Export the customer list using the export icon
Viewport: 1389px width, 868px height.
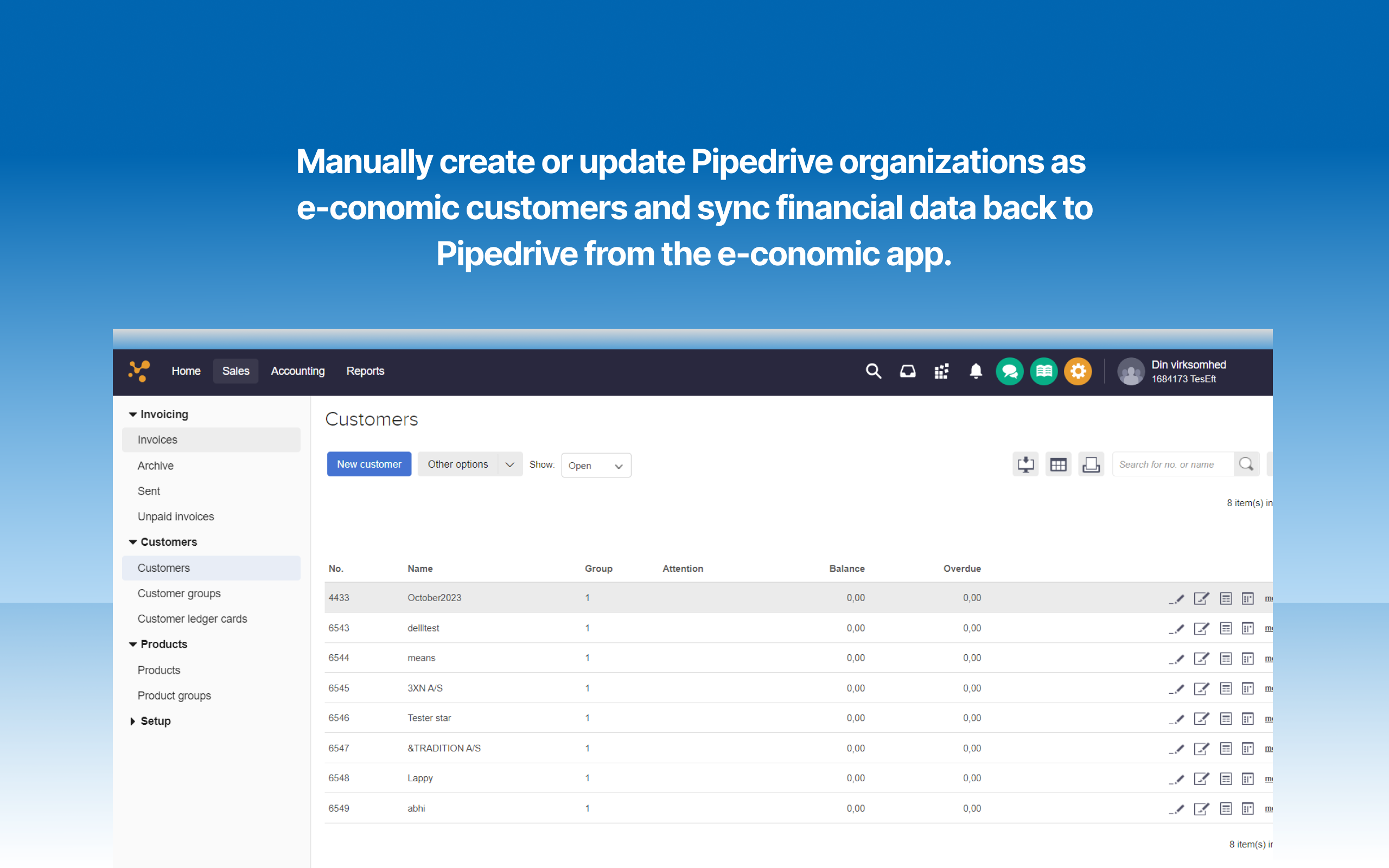coord(1025,464)
